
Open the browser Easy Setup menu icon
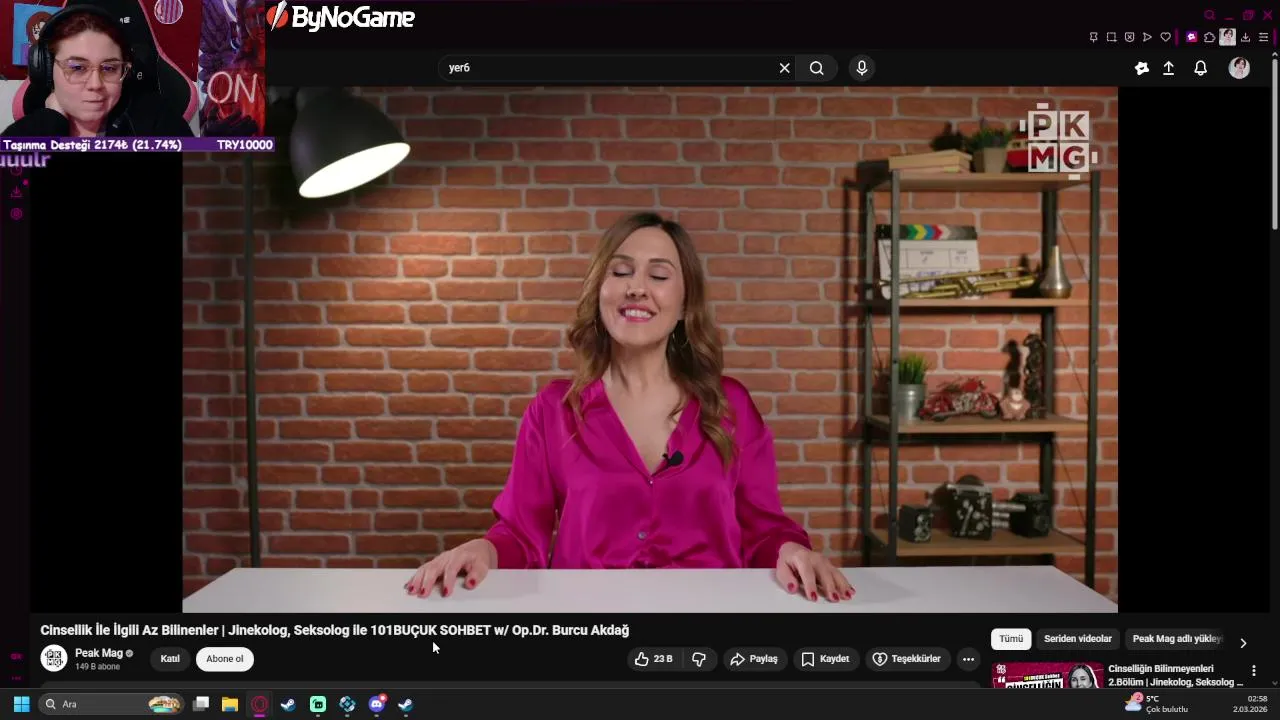[1264, 37]
